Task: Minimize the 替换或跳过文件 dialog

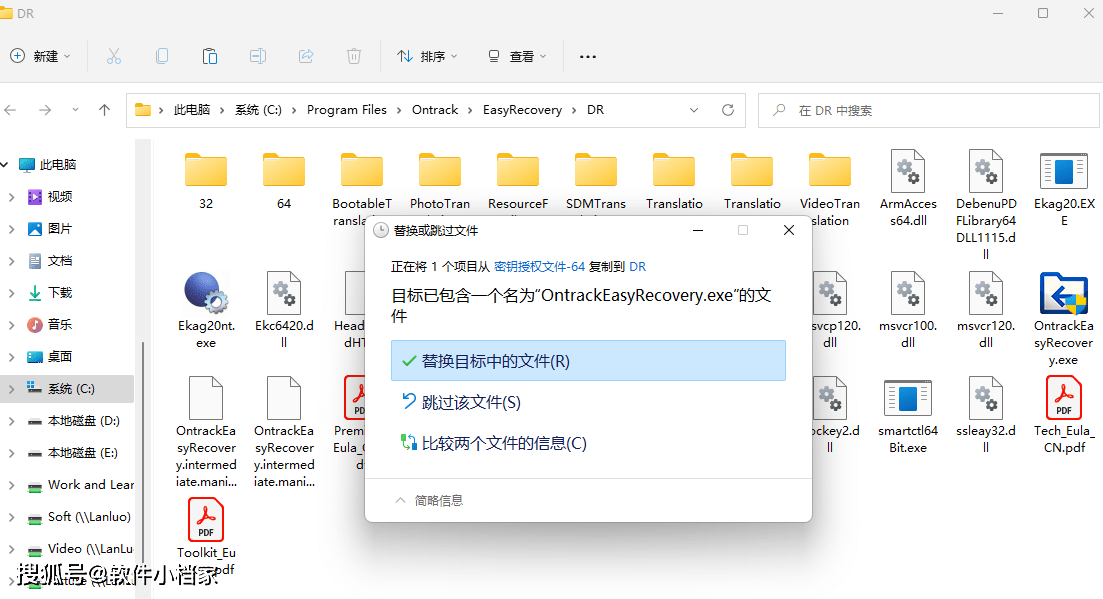Action: pos(698,230)
